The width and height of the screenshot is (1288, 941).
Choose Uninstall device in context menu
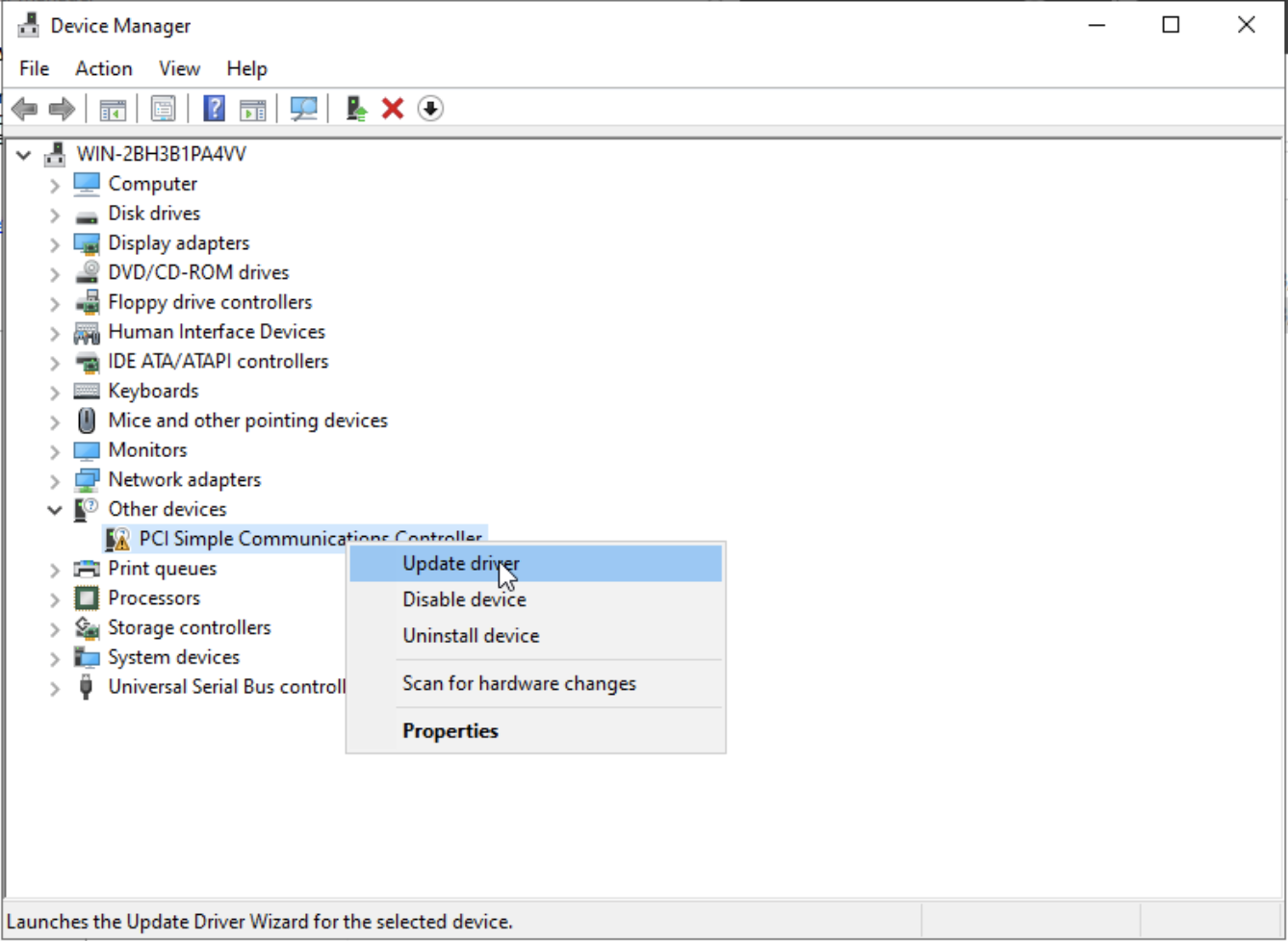click(x=471, y=636)
